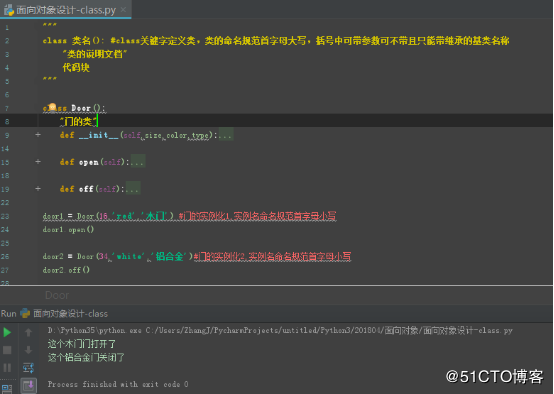
Task: Click line number 26 in the gutter
Action: coord(5,257)
